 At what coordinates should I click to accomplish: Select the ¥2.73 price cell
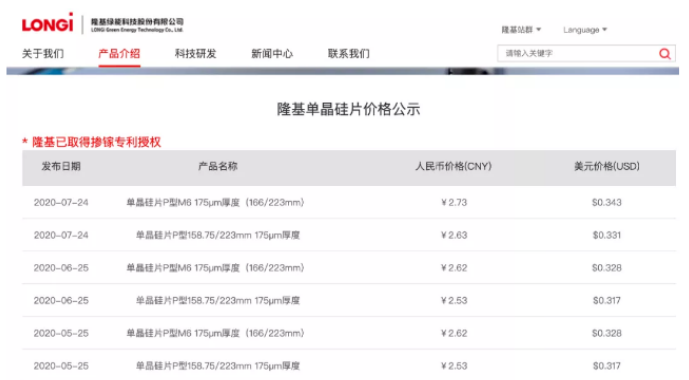click(454, 203)
